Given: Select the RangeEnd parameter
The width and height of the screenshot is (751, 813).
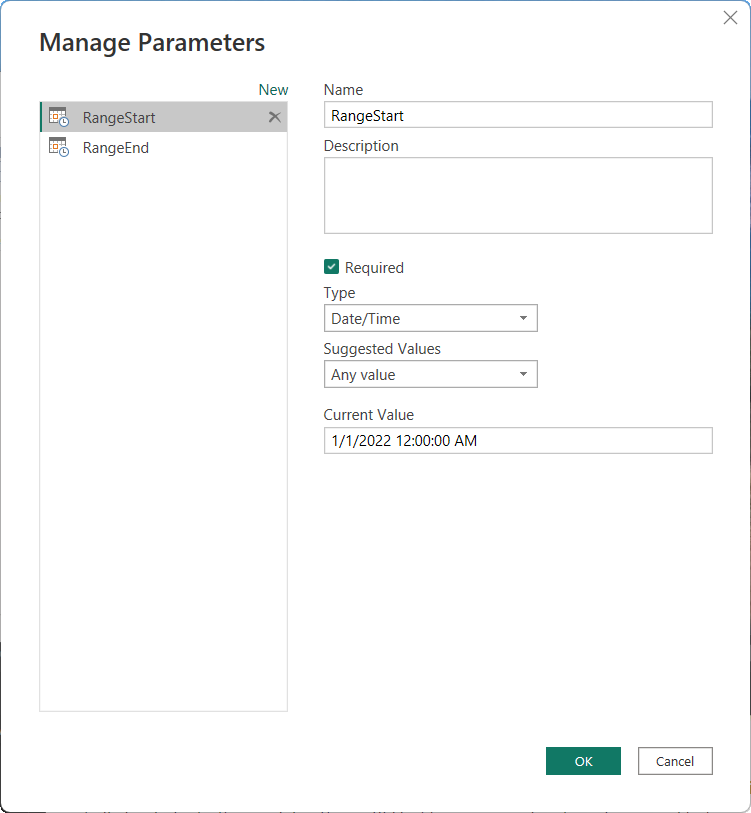Looking at the screenshot, I should coord(117,147).
